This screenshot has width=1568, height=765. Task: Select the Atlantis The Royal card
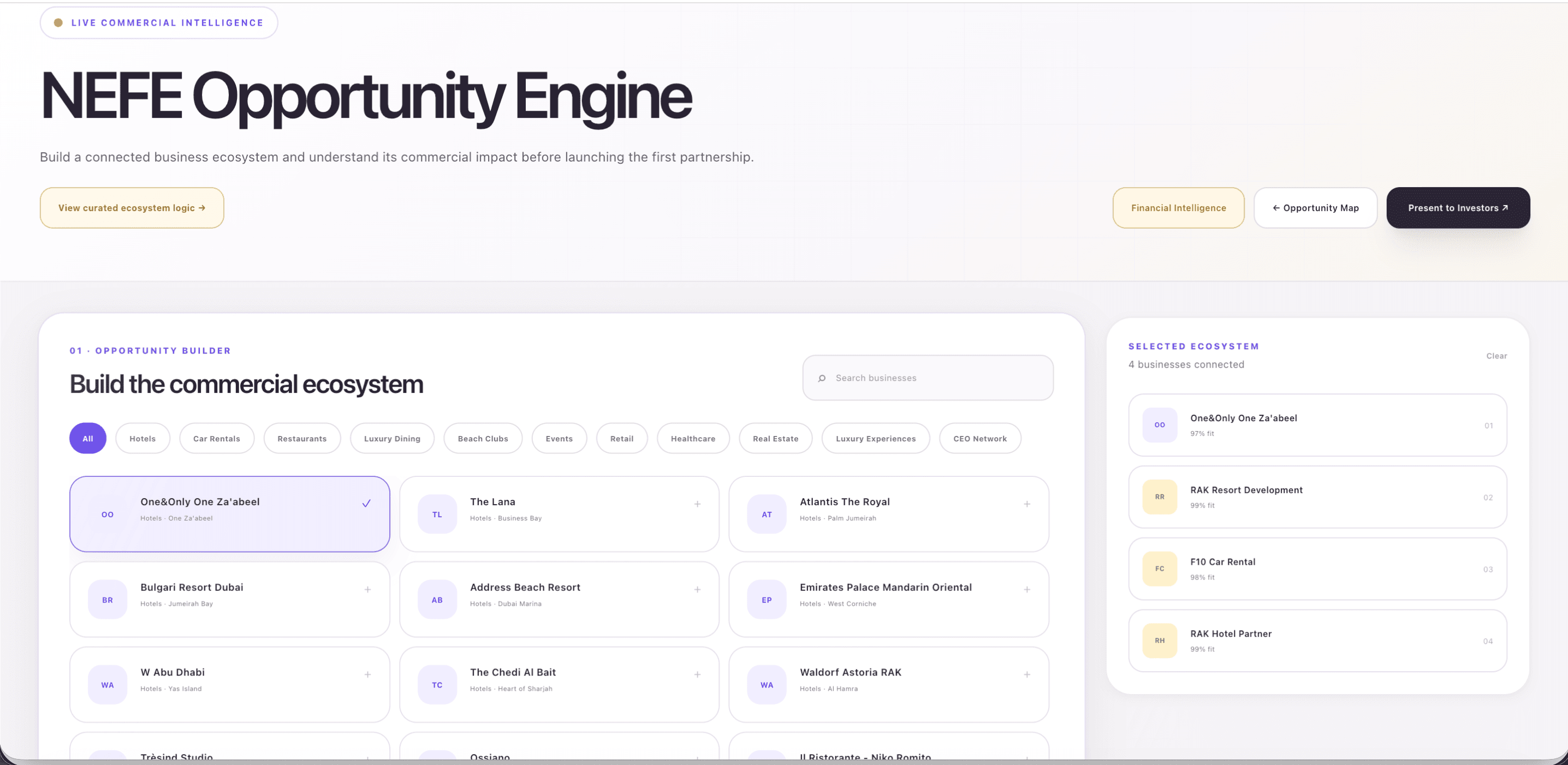(x=889, y=514)
